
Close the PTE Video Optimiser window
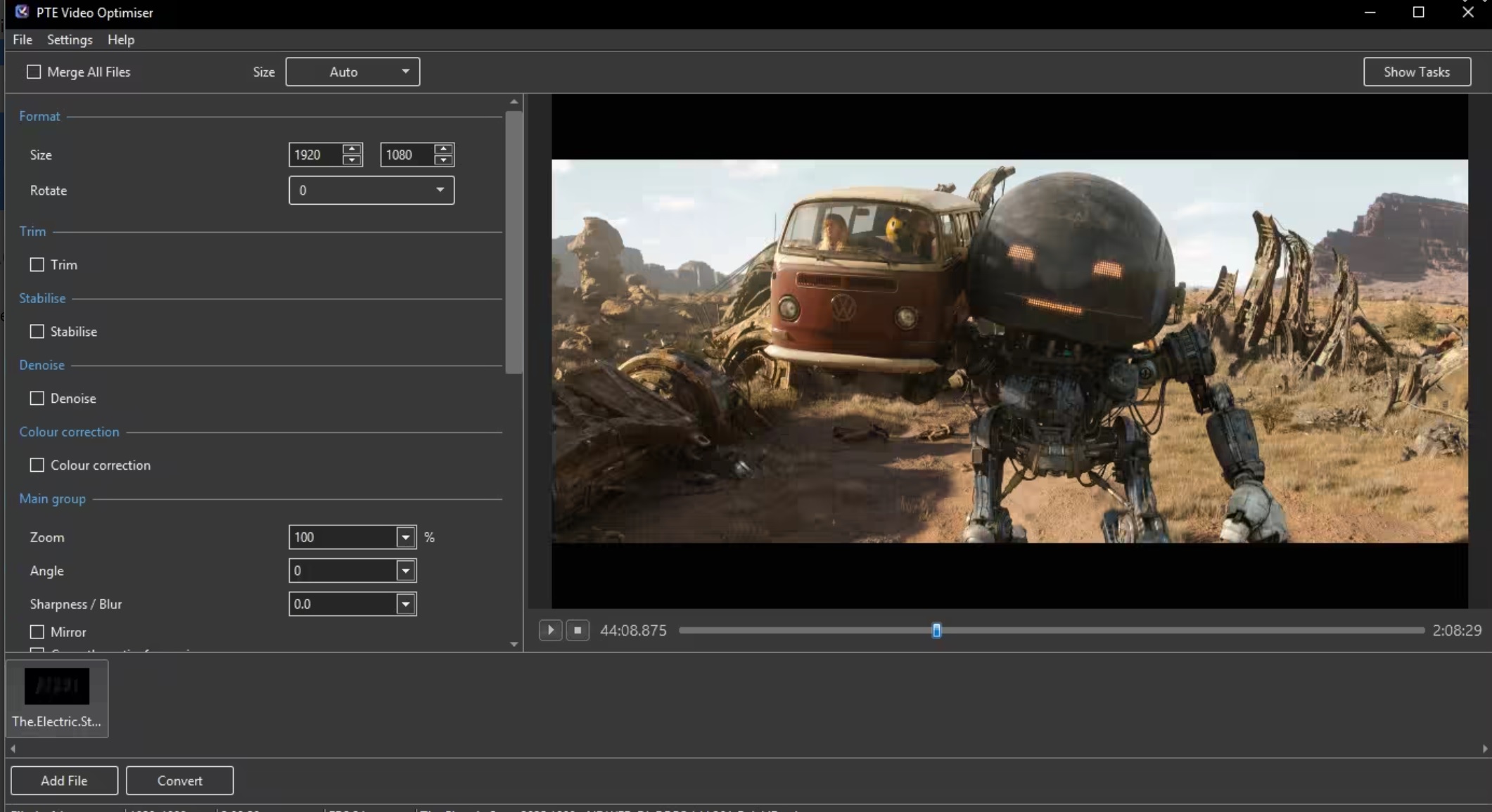click(1467, 13)
